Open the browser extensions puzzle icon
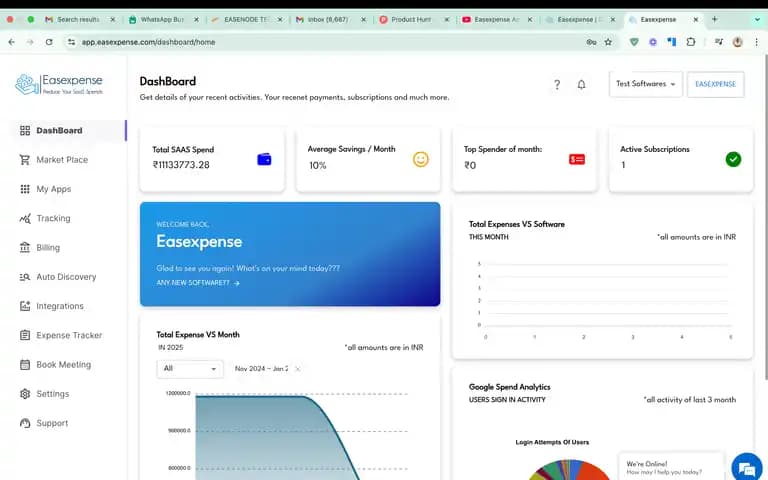This screenshot has width=768, height=480. pyautogui.click(x=691, y=42)
